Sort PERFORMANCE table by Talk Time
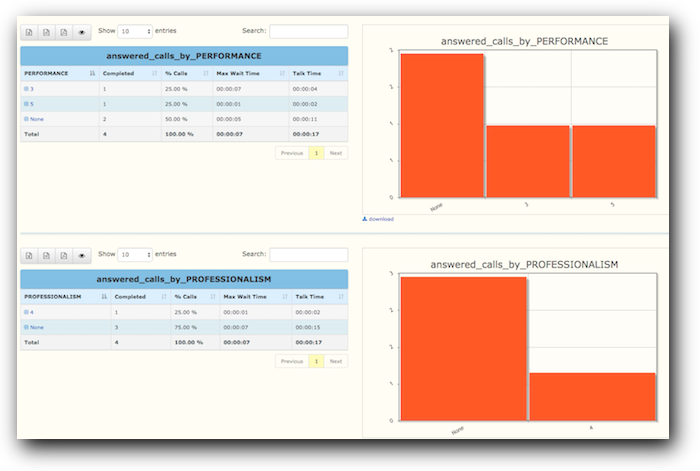Image resolution: width=700 pixels, height=471 pixels. coord(318,73)
